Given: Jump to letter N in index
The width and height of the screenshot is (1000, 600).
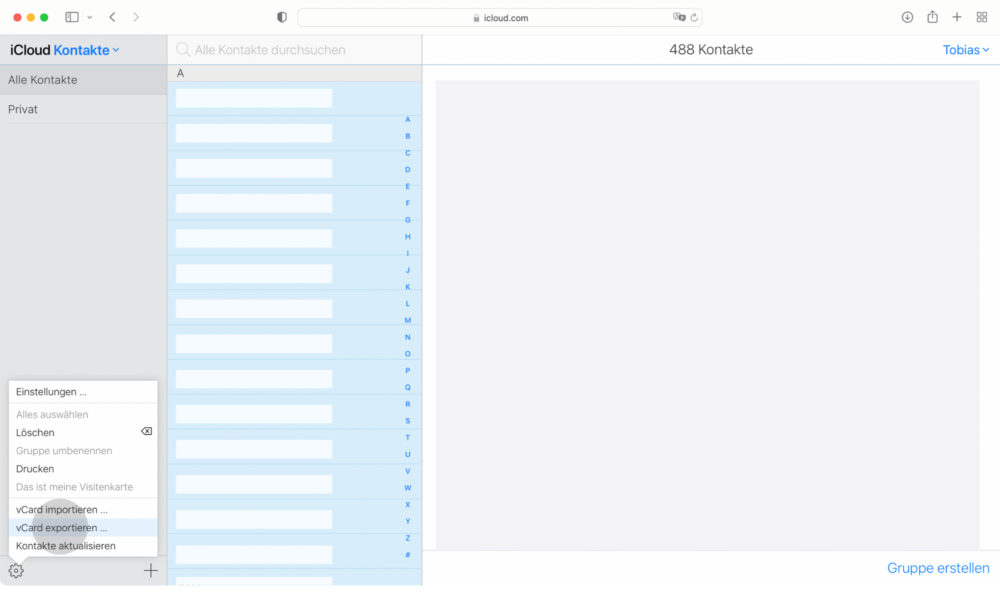Looking at the screenshot, I should pyautogui.click(x=408, y=337).
